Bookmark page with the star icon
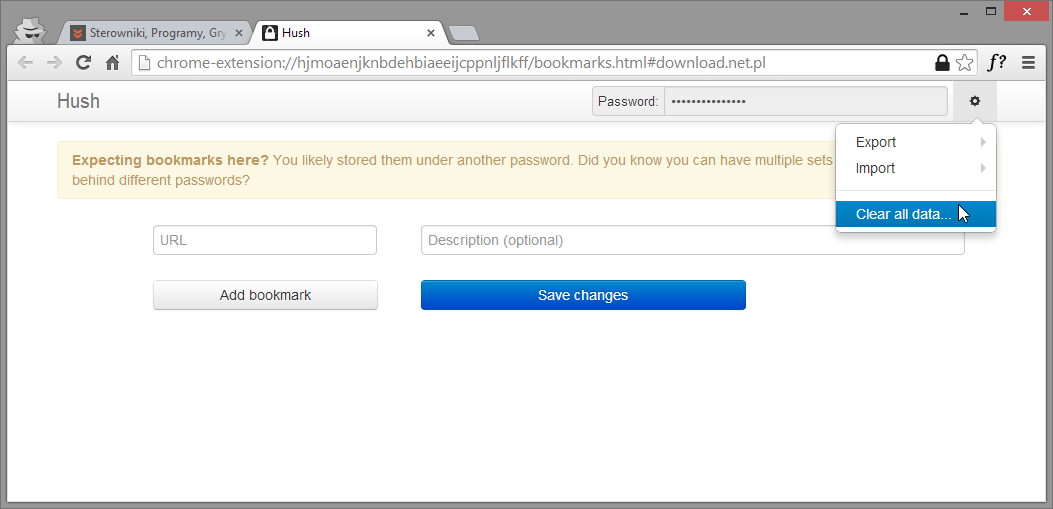 coord(964,63)
